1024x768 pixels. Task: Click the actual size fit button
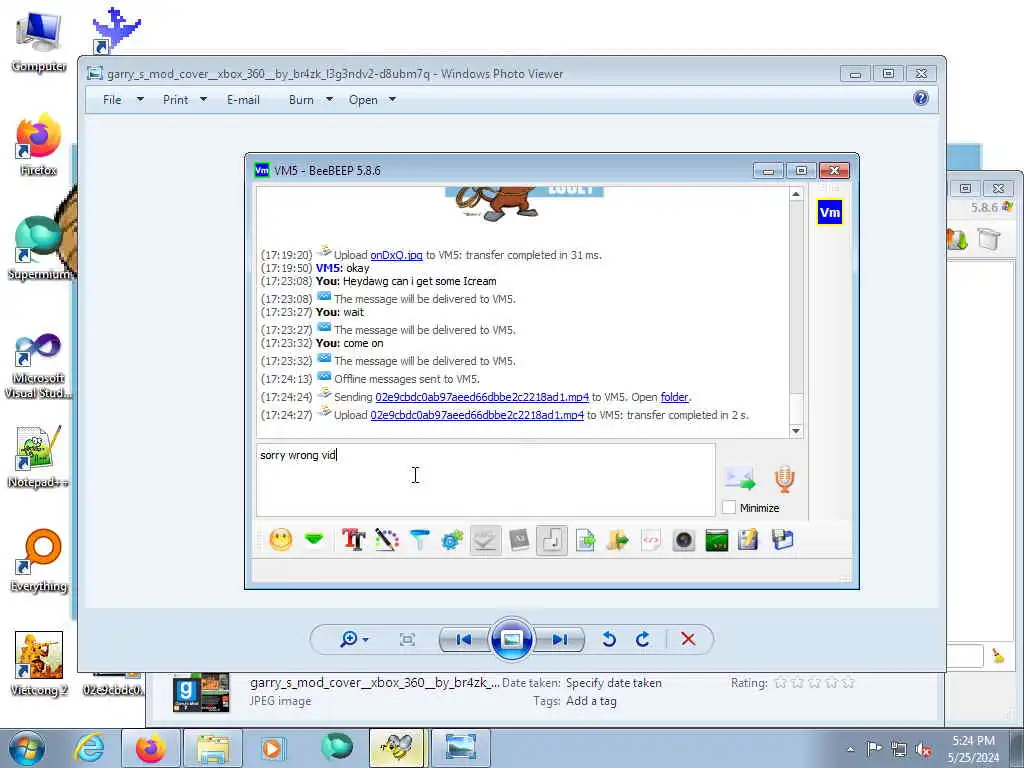tap(407, 639)
